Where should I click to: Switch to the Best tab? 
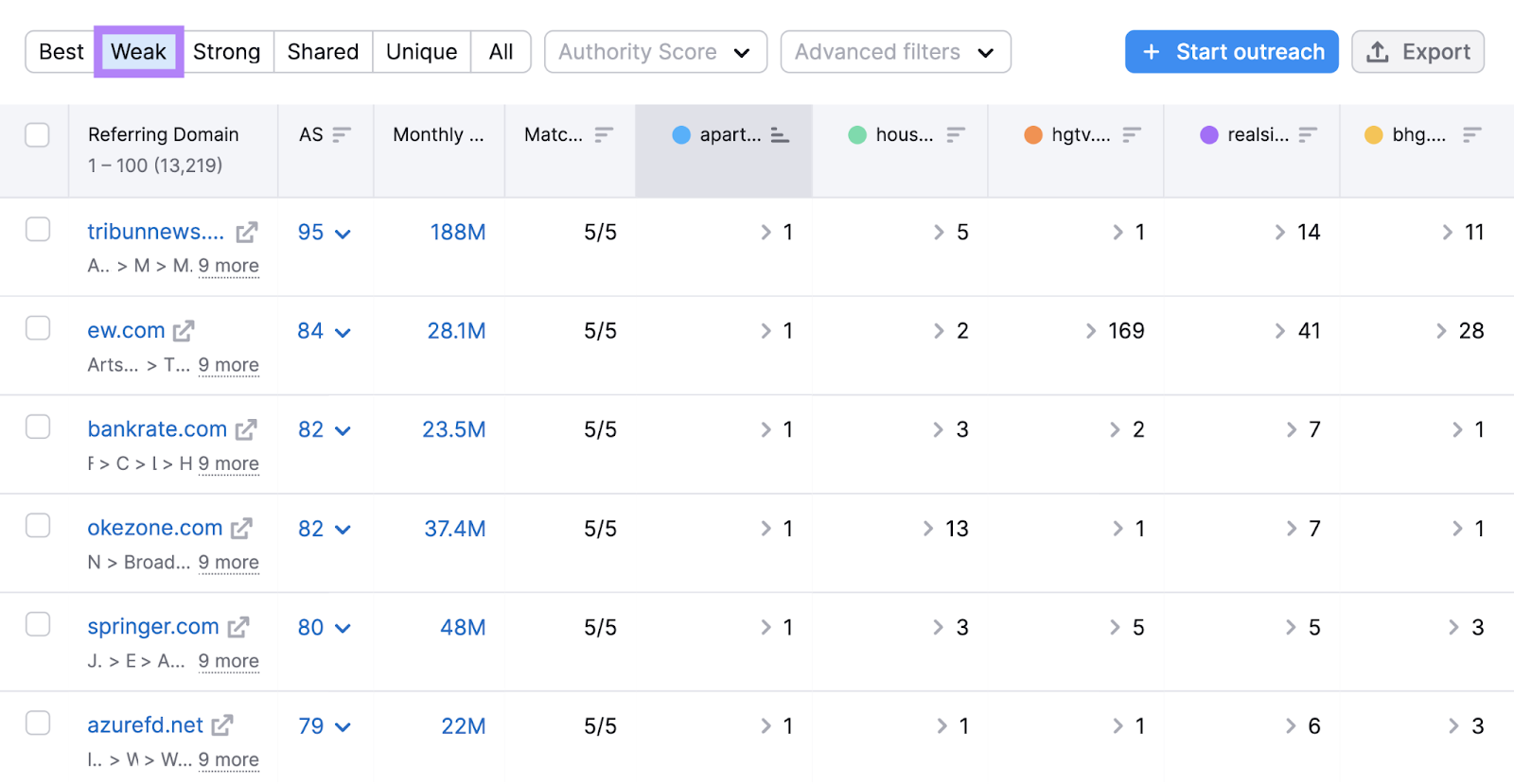coord(62,52)
